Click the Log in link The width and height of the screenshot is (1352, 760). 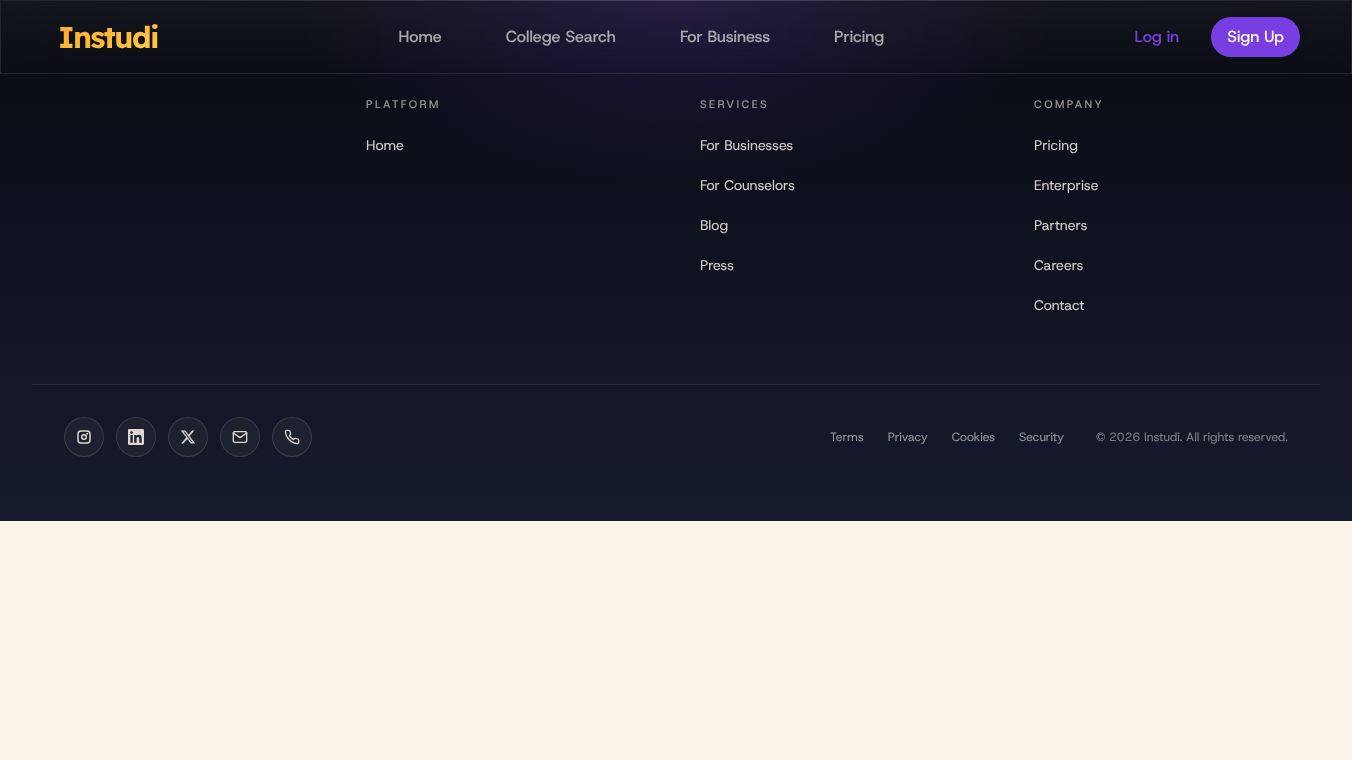pyautogui.click(x=1156, y=37)
